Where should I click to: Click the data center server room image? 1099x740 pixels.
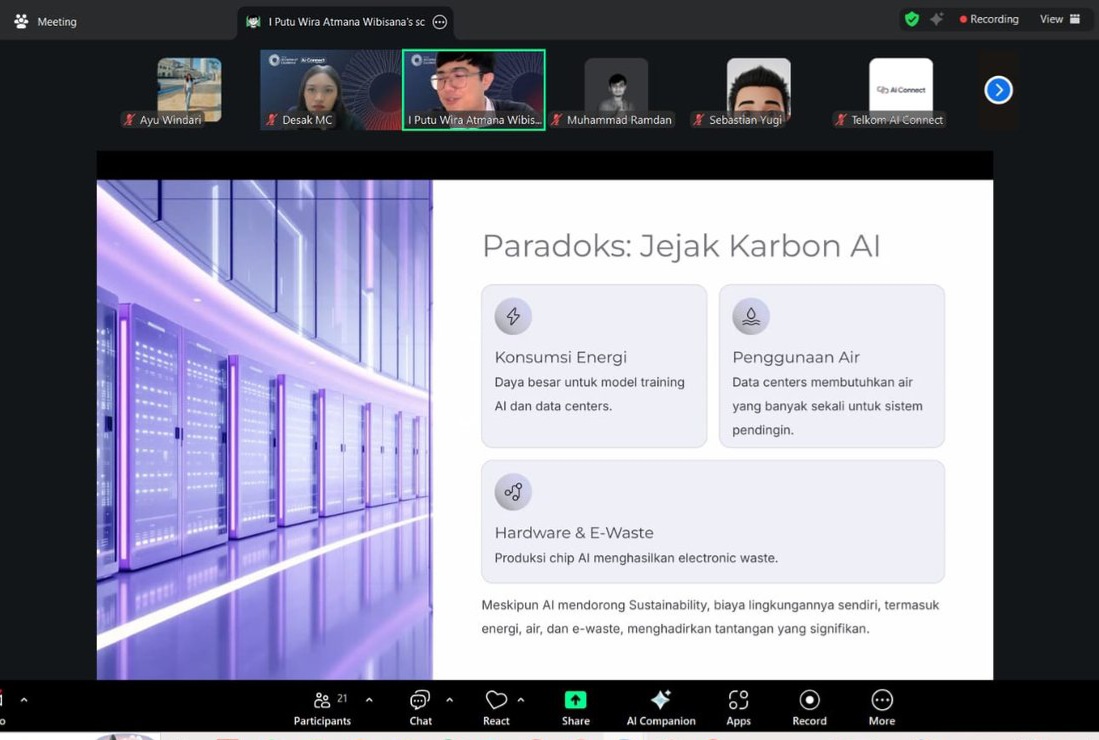coord(264,430)
